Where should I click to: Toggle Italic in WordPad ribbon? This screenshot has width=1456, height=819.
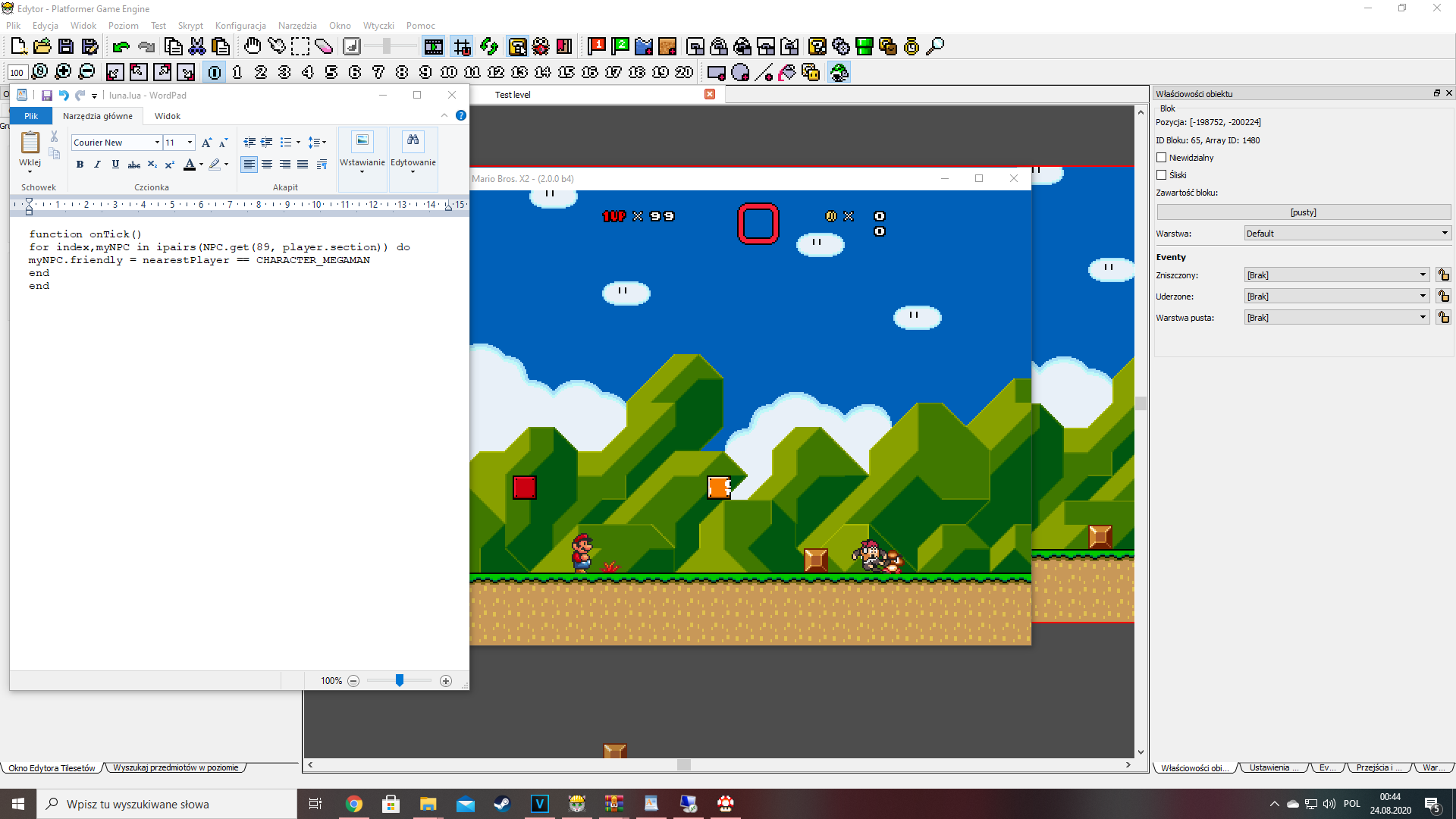click(97, 165)
